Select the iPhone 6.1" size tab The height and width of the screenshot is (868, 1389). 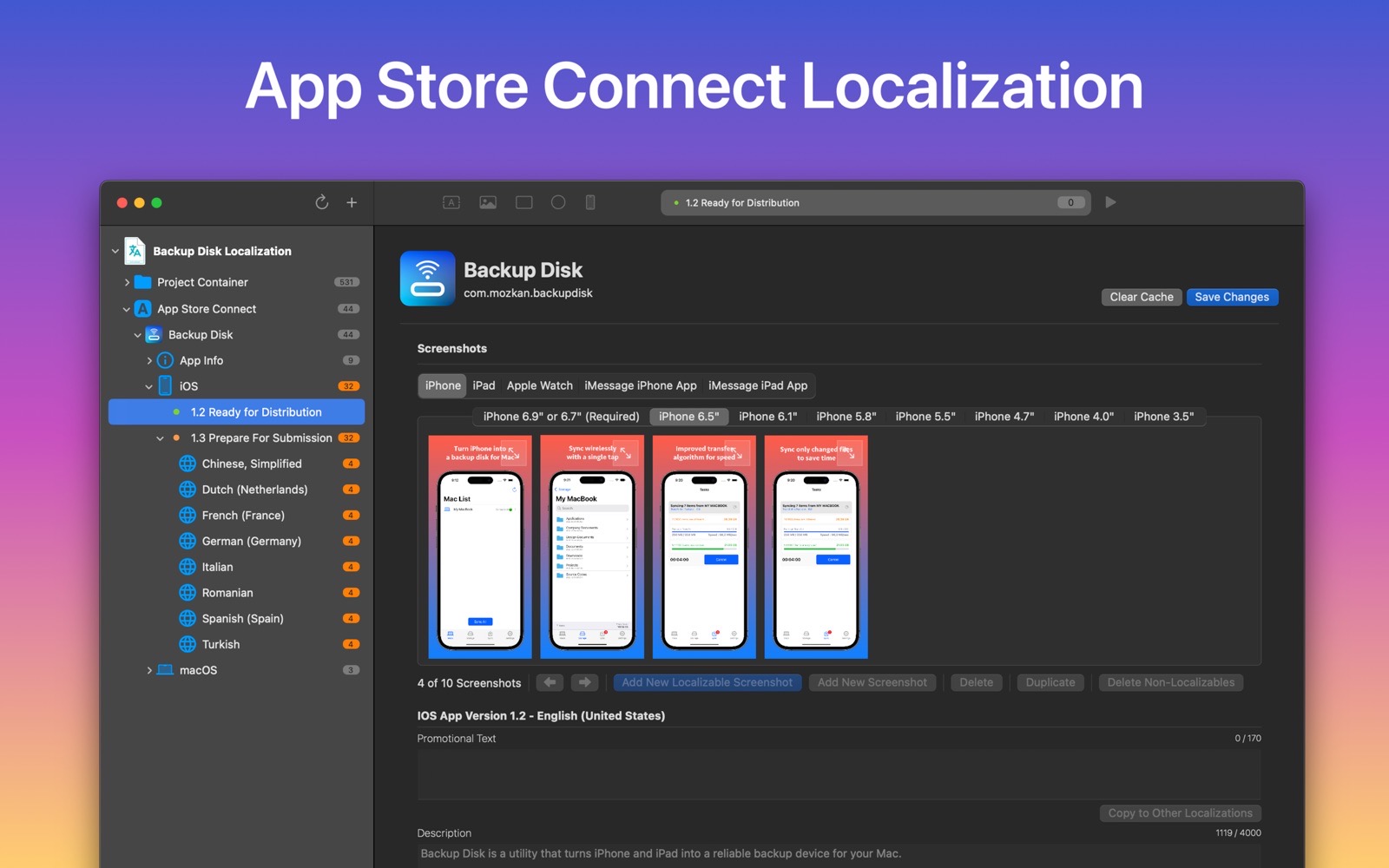click(x=767, y=417)
